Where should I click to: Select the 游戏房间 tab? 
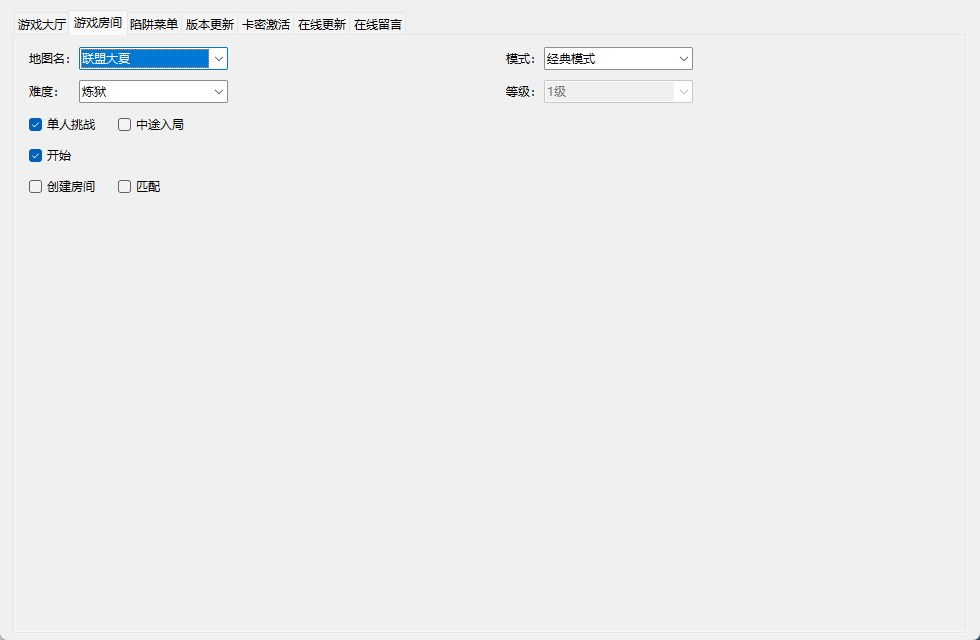pos(98,23)
